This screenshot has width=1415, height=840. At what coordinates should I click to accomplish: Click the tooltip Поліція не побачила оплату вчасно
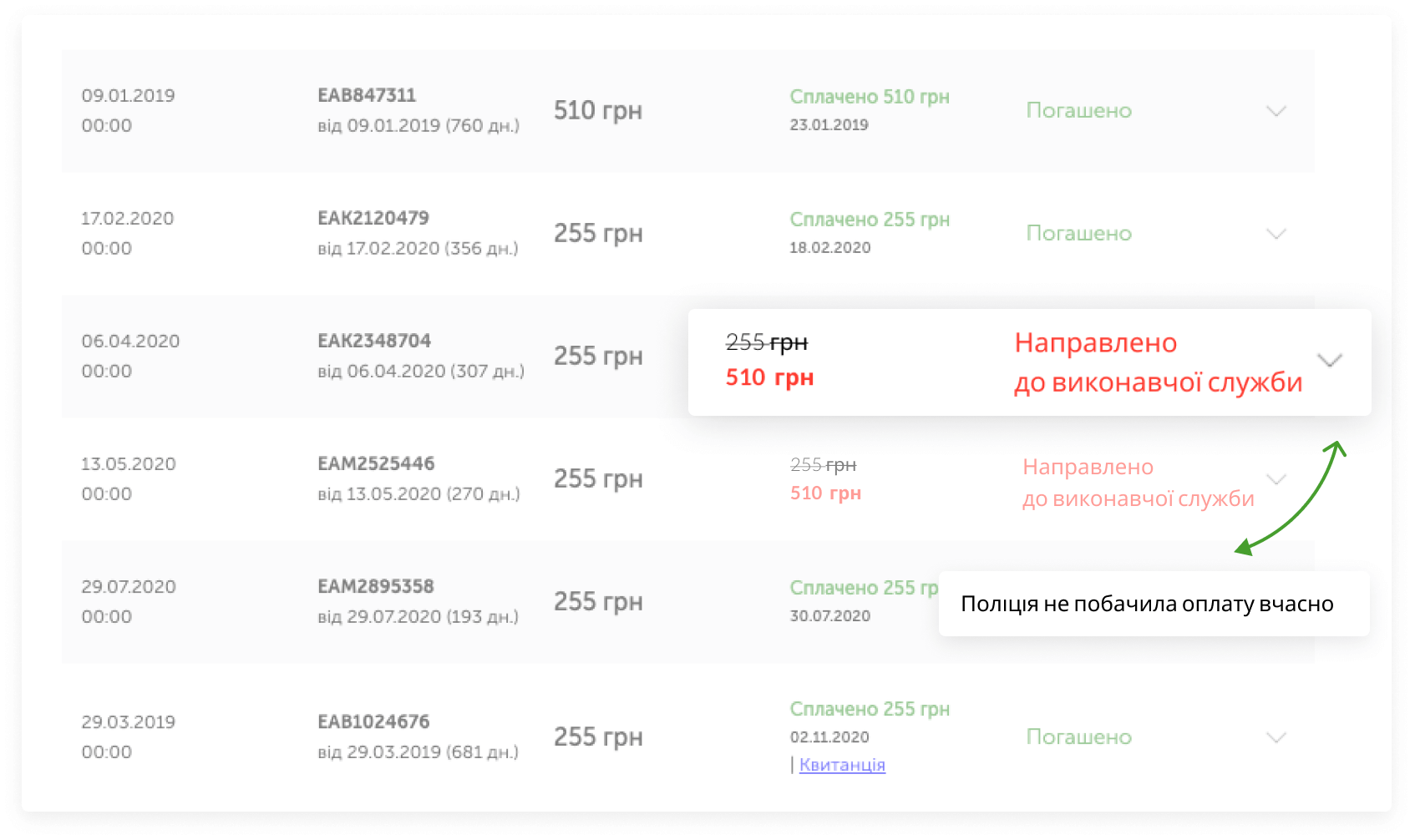(1147, 604)
